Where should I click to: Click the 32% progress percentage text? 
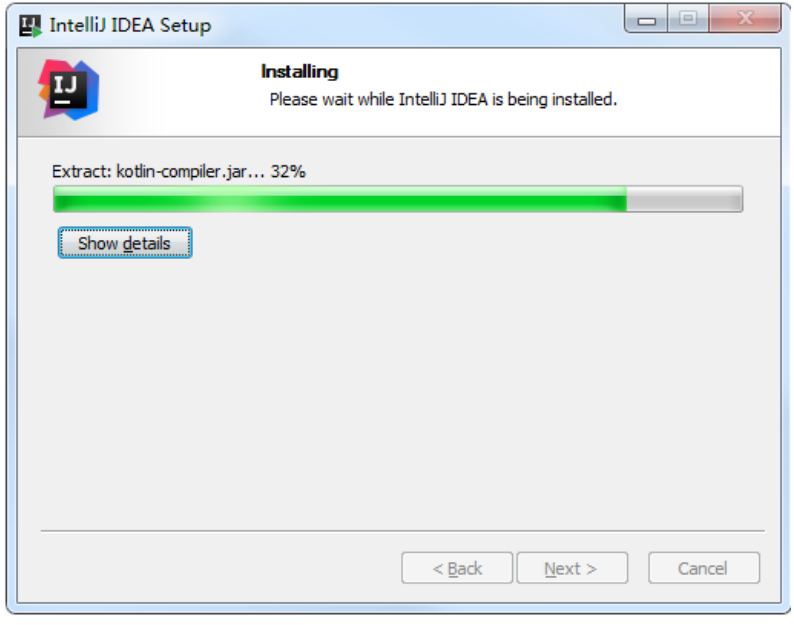[x=288, y=172]
